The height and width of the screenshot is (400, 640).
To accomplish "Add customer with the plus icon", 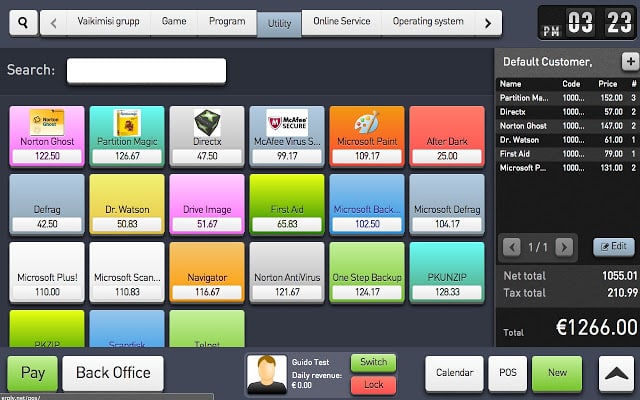I will coord(630,62).
